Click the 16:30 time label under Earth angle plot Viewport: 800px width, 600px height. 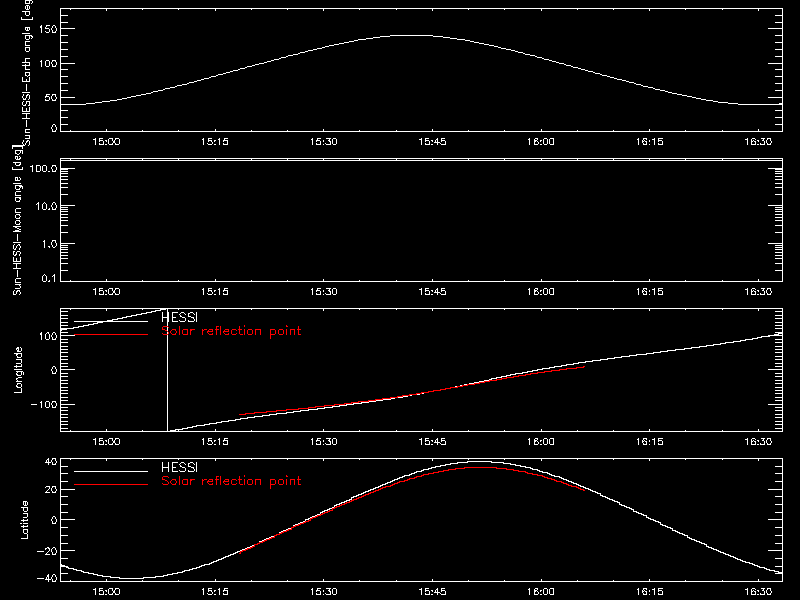click(x=758, y=142)
